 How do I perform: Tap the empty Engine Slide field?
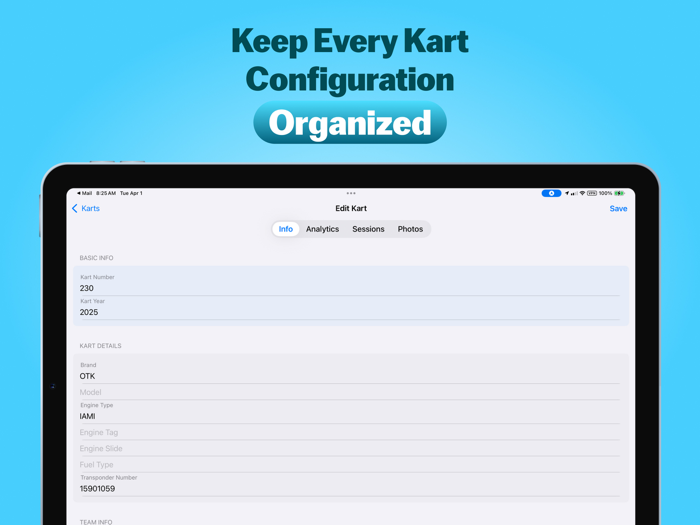(350, 448)
